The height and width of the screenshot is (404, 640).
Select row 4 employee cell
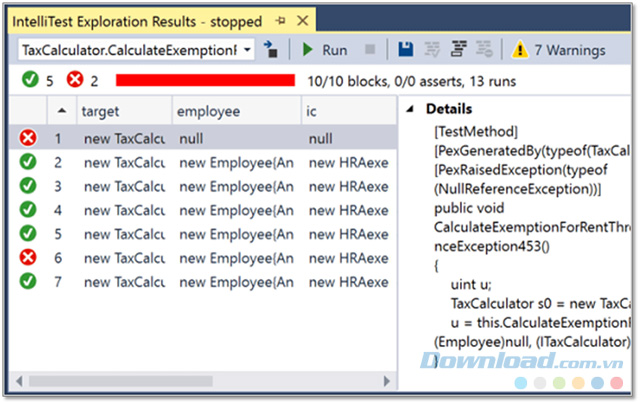(236, 211)
